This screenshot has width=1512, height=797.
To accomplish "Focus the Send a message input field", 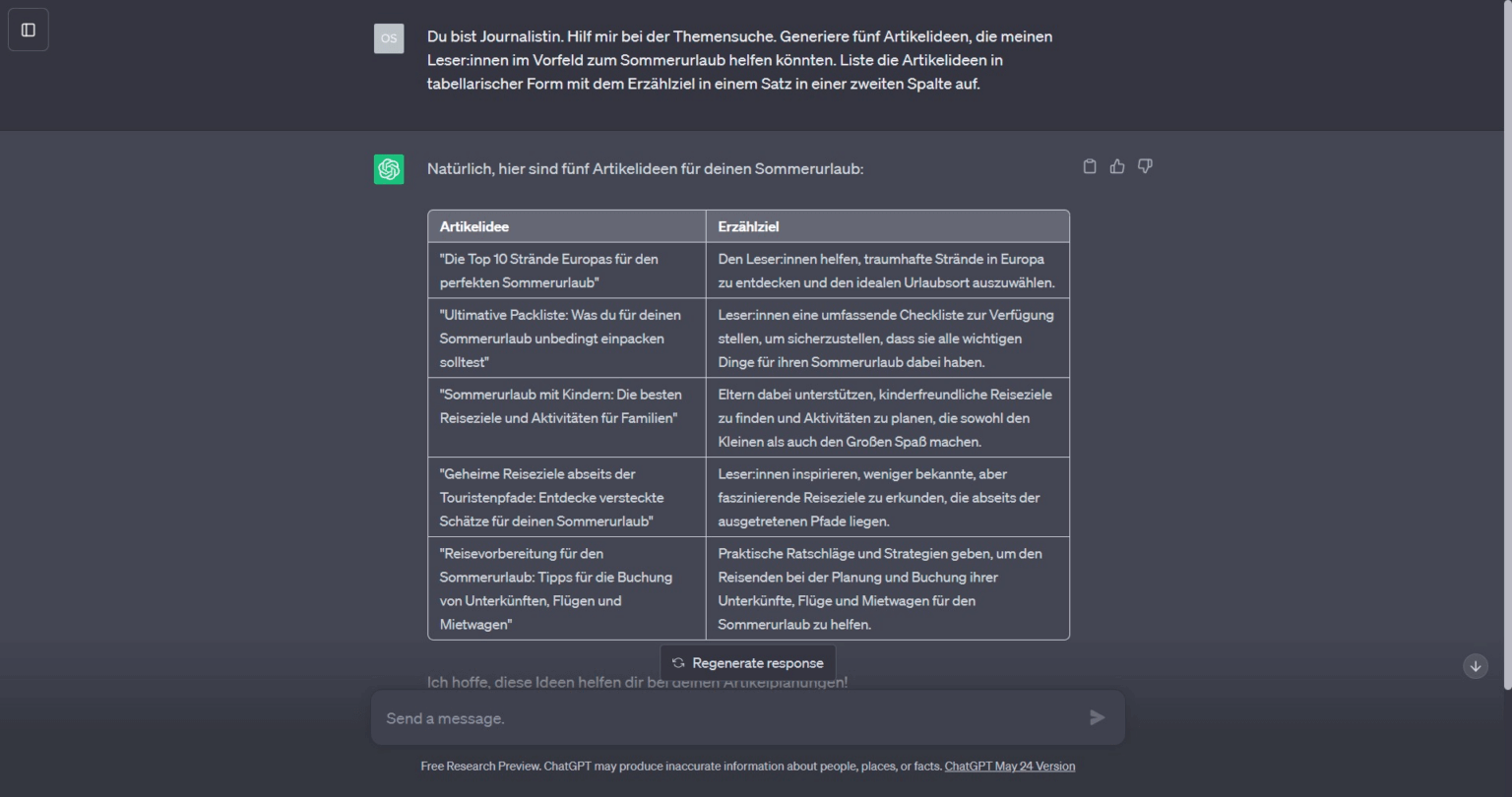I will click(x=689, y=717).
